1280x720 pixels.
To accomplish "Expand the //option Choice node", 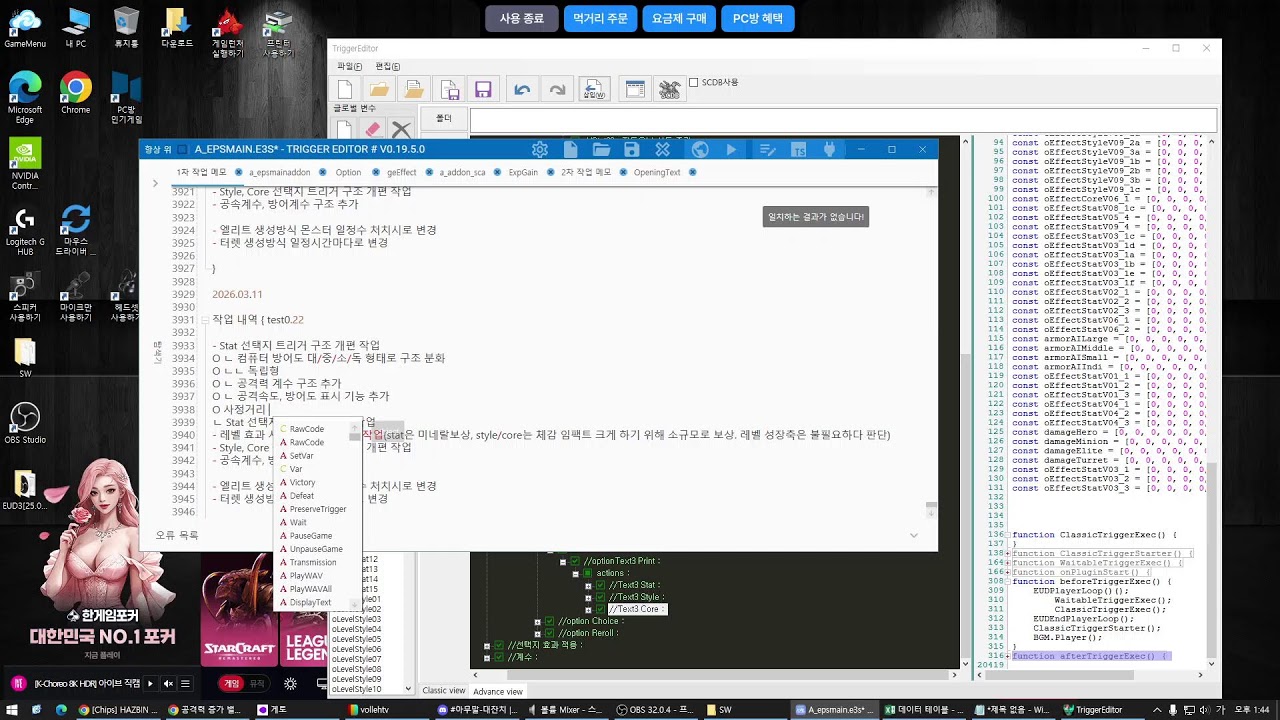I will (538, 622).
